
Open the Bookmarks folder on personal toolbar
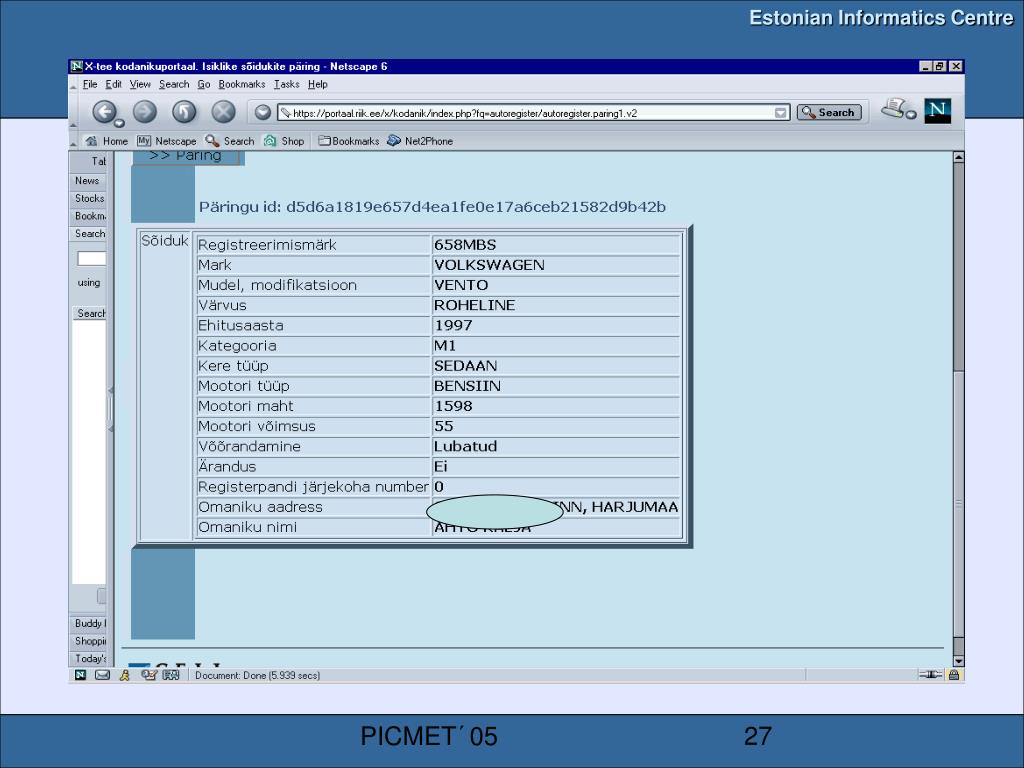click(x=349, y=141)
